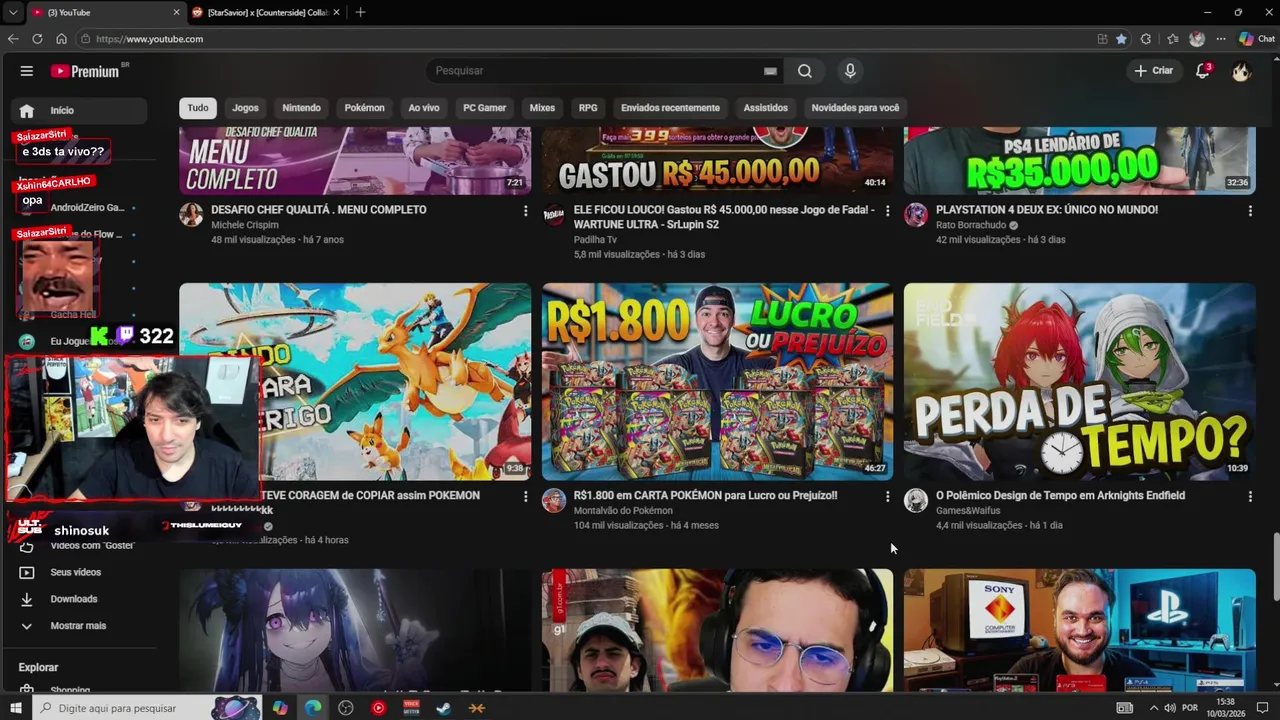Open the Copilot Chat button

click(x=1257, y=39)
